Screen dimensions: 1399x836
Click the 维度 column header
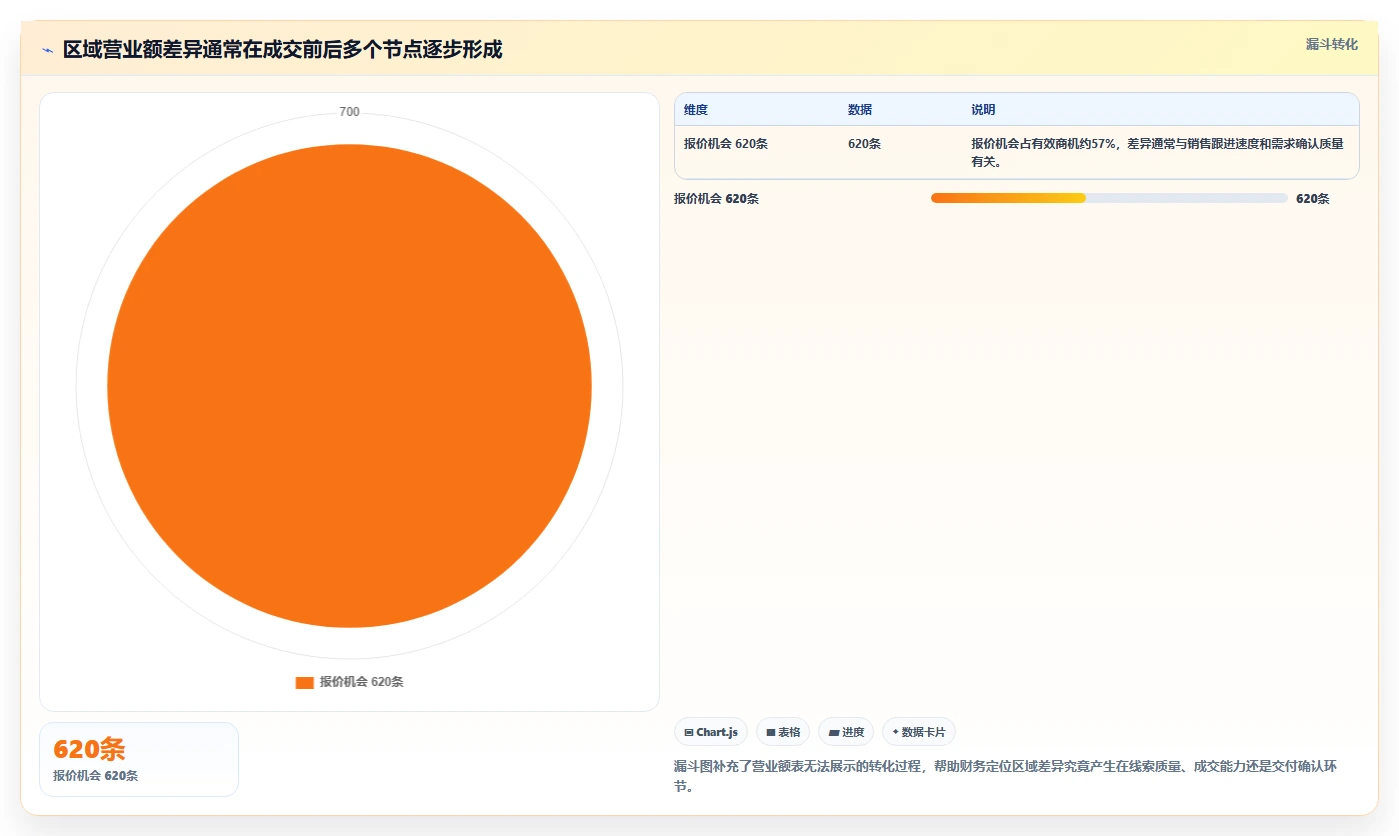coord(696,110)
